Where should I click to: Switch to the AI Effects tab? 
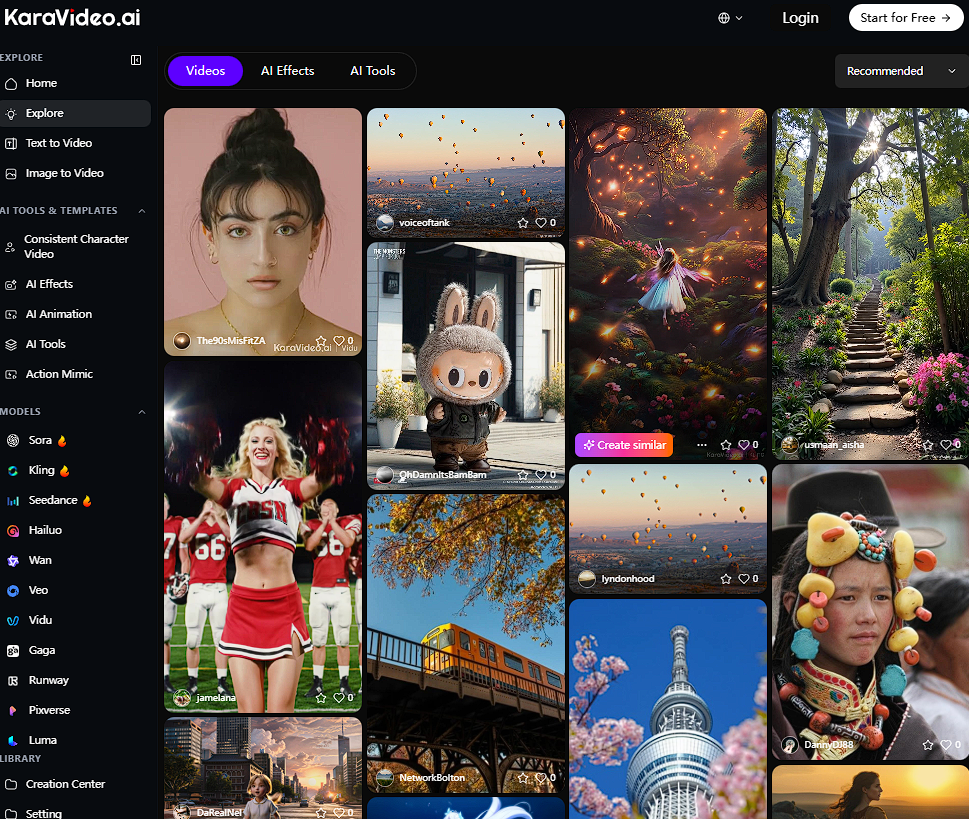[287, 71]
